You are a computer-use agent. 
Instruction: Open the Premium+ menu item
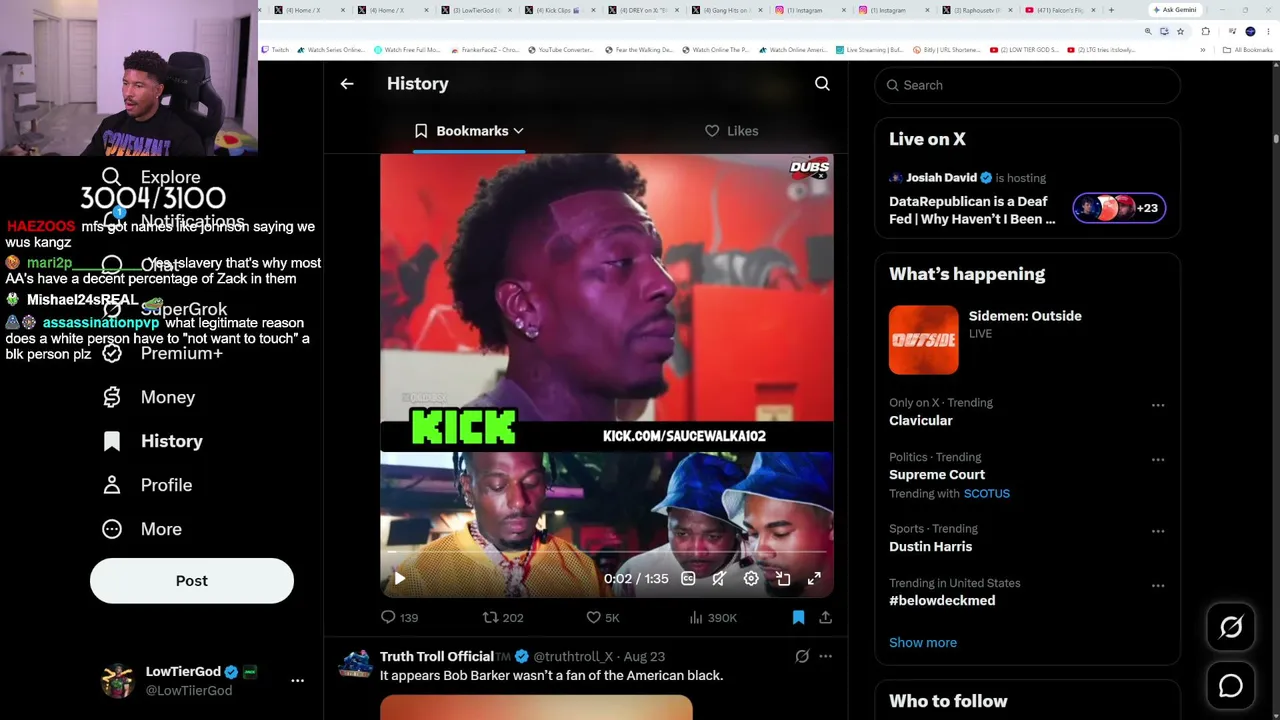(182, 353)
